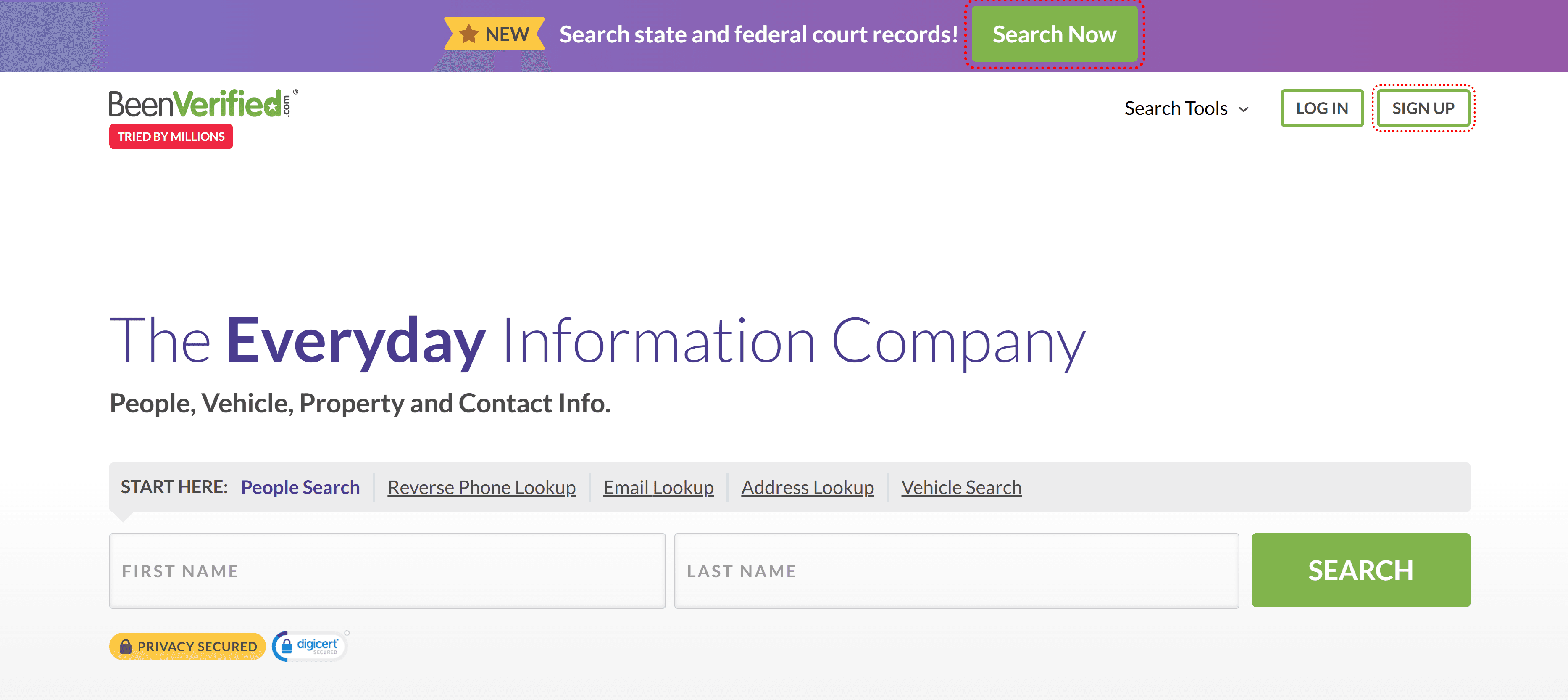Switch to Email Lookup tab
1568x700 pixels.
click(x=659, y=487)
